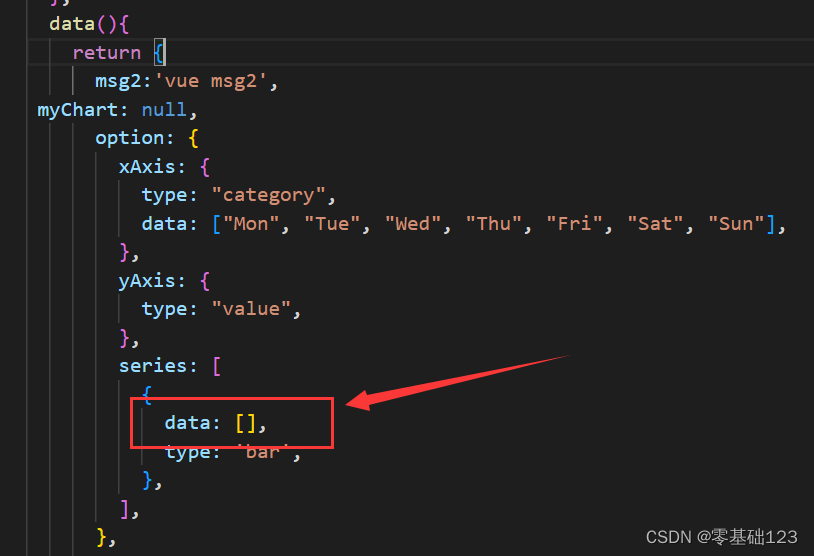This screenshot has width=814, height=556.
Task: Click the 'type' key under yAxis
Action: [164, 309]
